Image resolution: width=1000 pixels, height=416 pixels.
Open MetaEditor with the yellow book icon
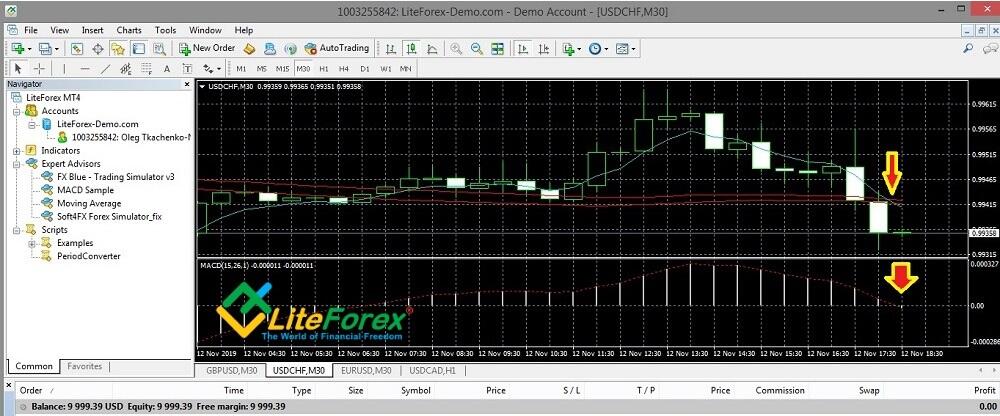[x=249, y=48]
